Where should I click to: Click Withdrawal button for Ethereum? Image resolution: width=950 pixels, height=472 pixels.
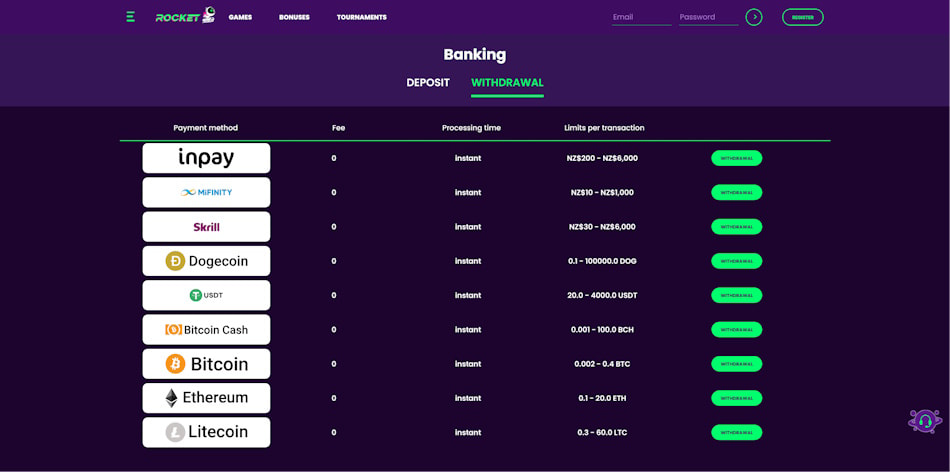(x=737, y=398)
